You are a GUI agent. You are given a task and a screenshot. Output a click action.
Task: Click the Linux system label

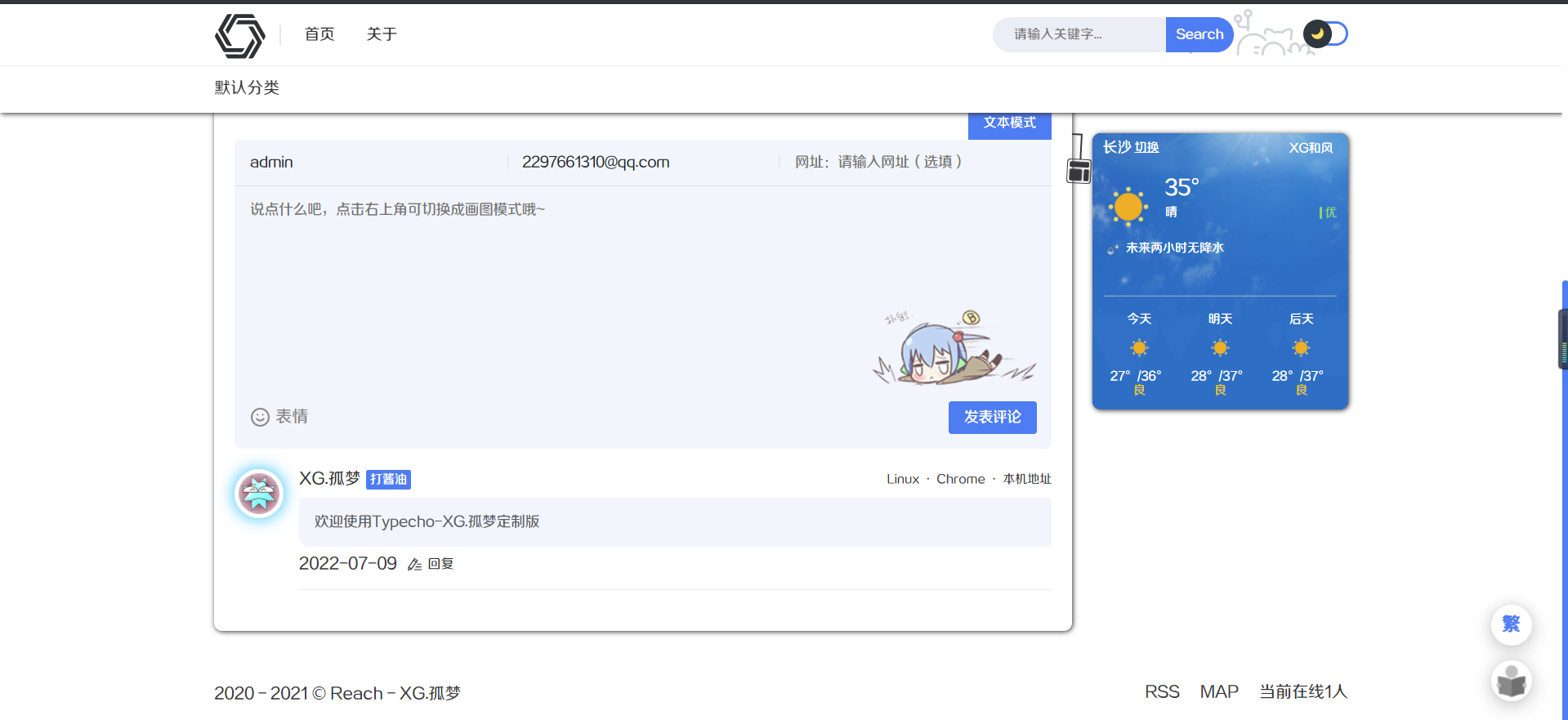click(x=903, y=479)
